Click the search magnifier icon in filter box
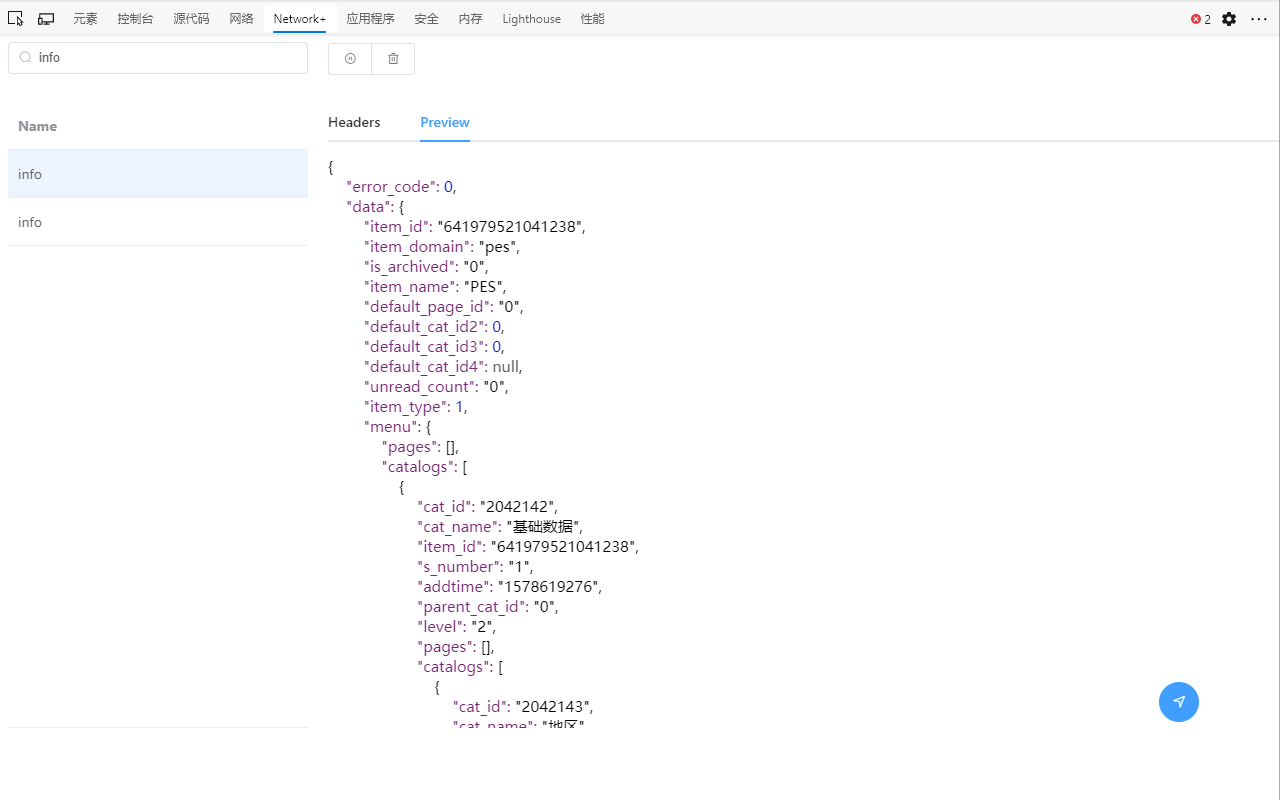The height and width of the screenshot is (800, 1280). (x=26, y=58)
